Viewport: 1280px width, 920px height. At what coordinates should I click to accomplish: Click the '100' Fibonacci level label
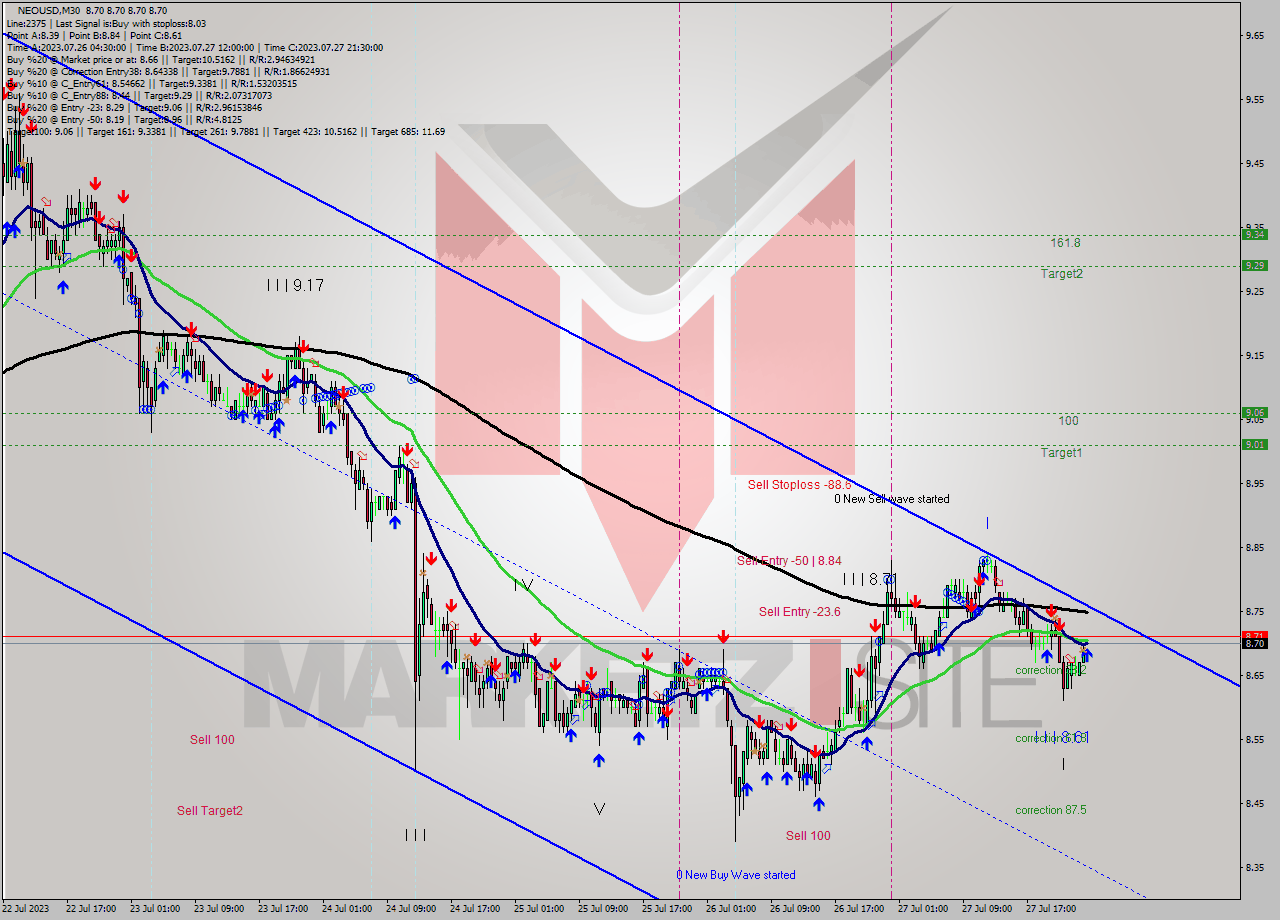tap(1068, 421)
